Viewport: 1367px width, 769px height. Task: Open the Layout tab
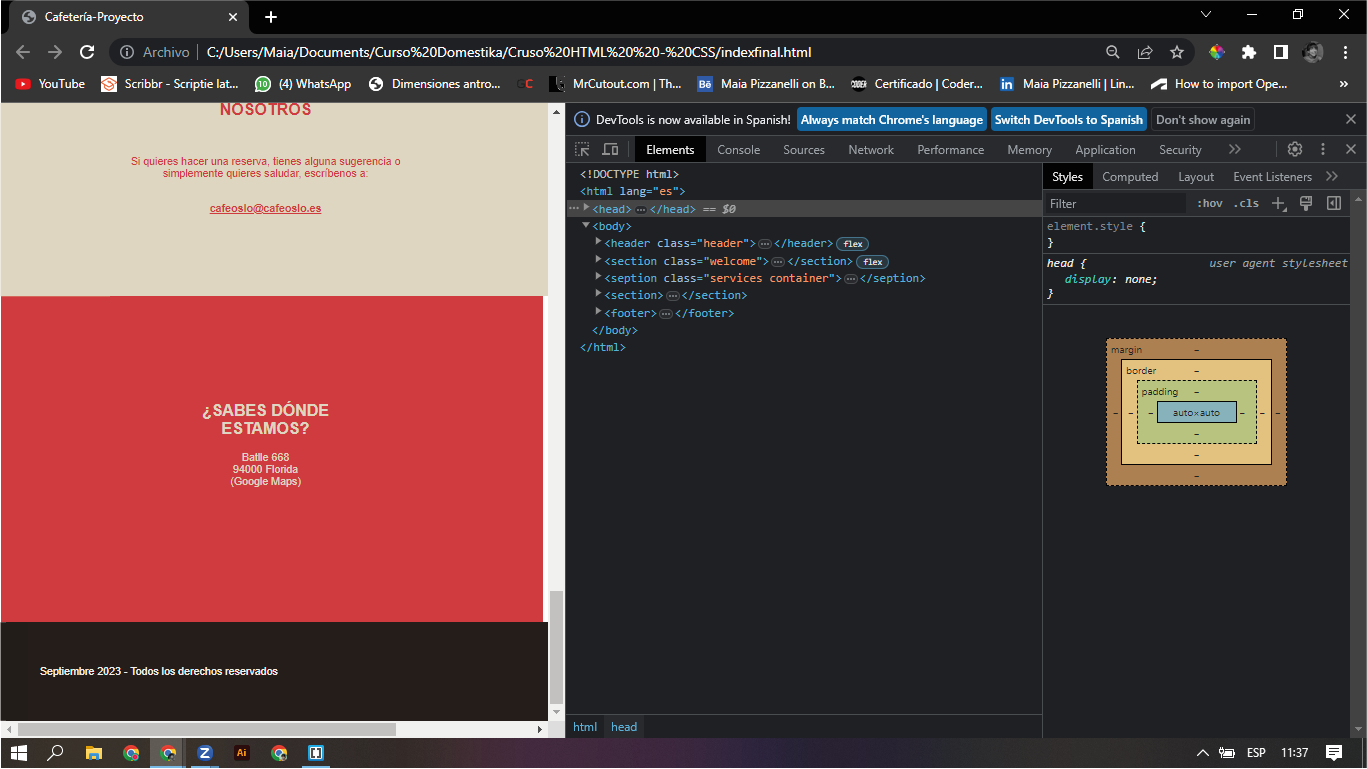coord(1196,177)
